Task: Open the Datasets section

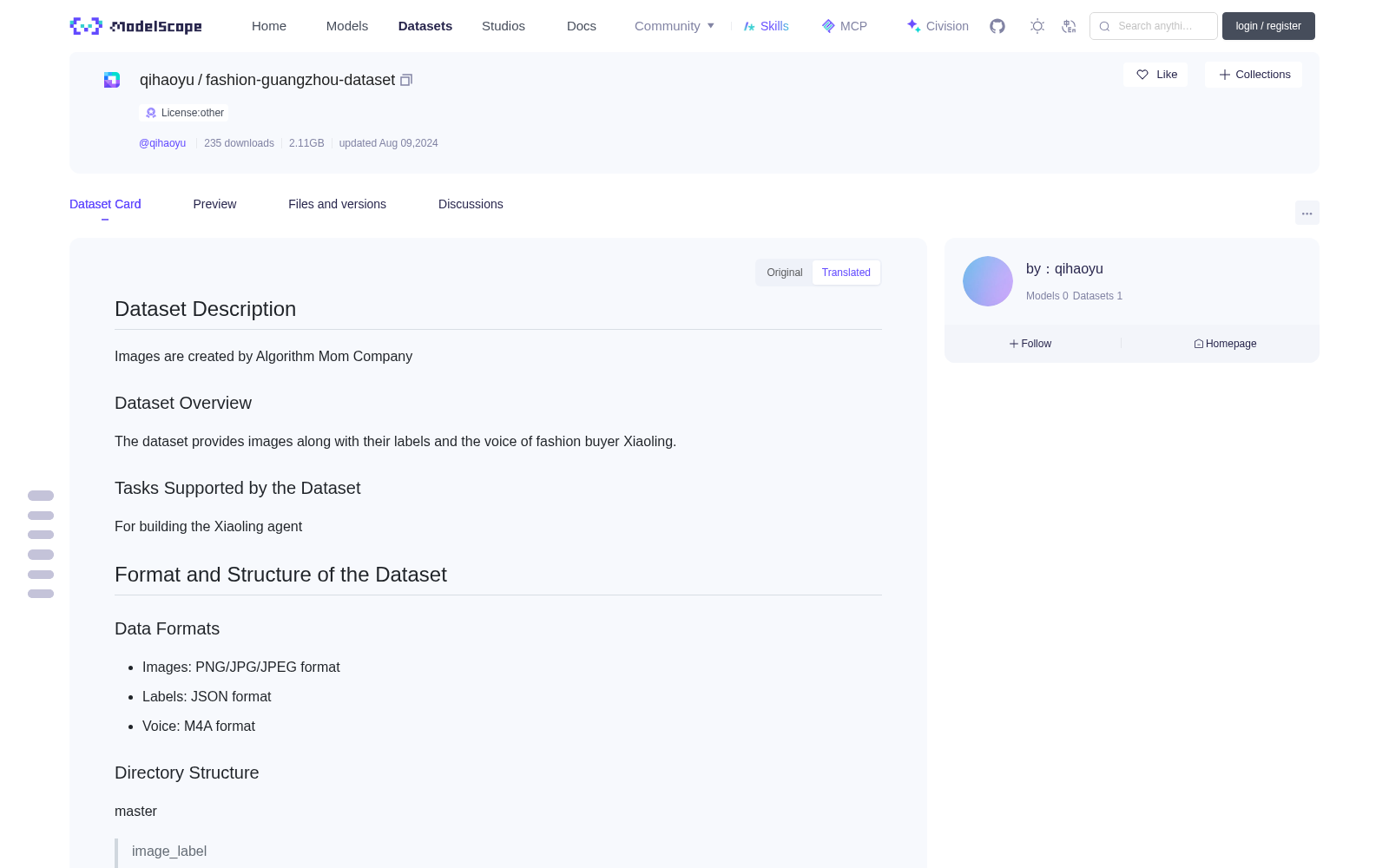Action: [x=425, y=26]
